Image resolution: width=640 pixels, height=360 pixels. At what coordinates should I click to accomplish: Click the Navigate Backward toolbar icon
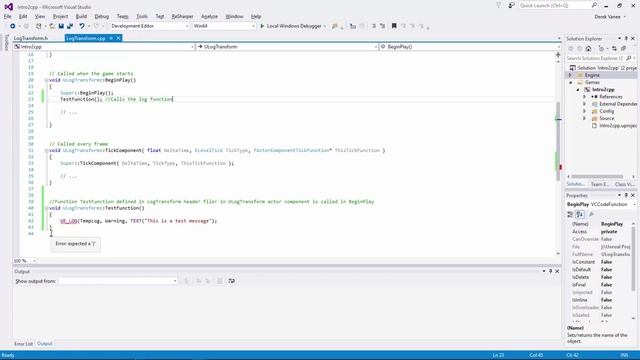(13, 26)
